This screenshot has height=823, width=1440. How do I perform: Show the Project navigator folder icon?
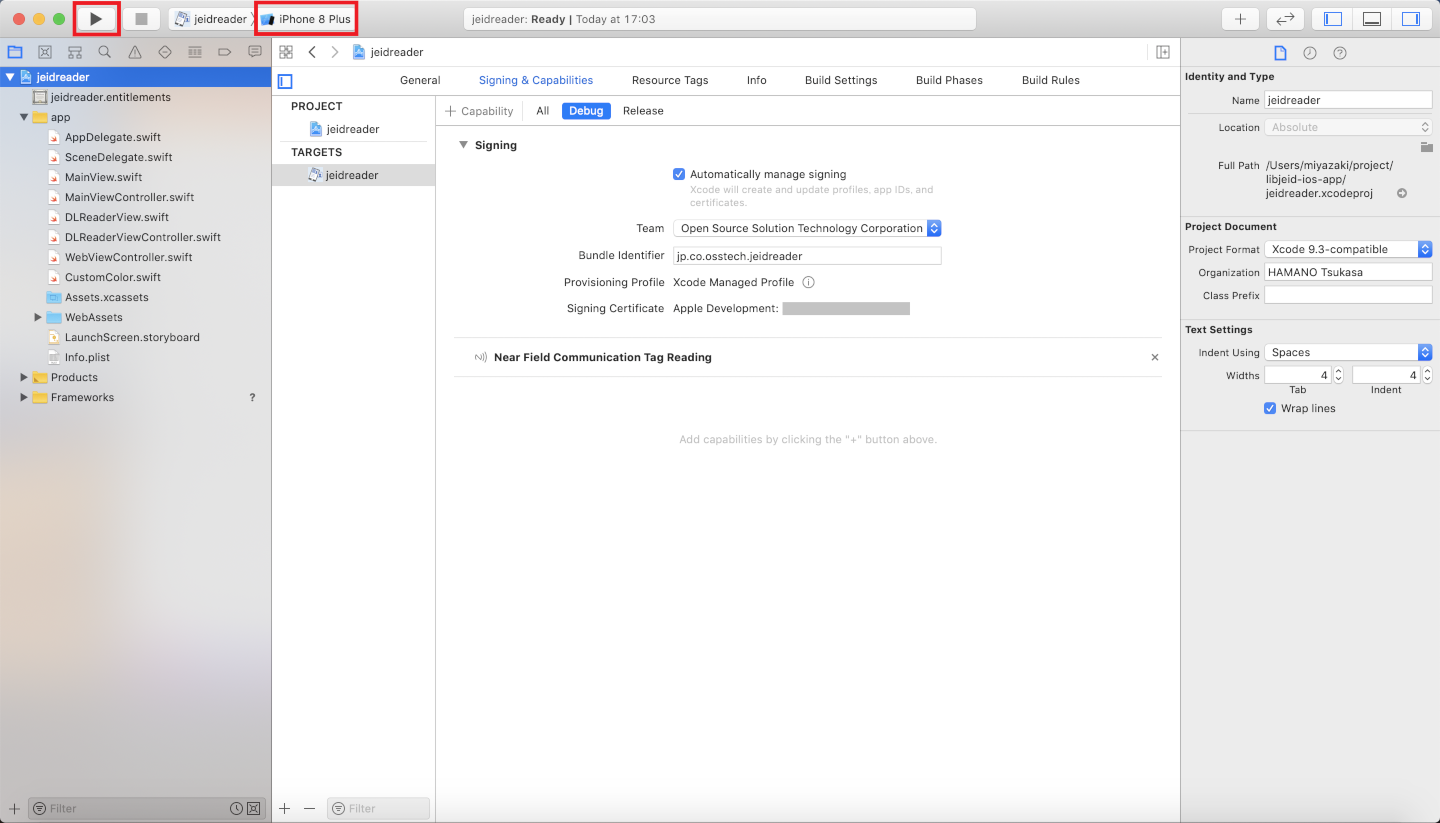15,52
